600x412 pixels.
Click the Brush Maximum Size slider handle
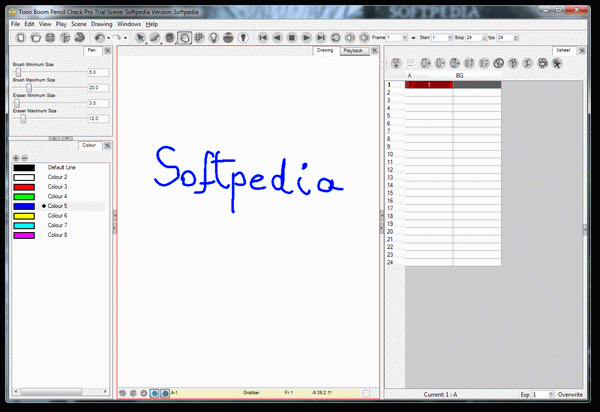[29, 88]
